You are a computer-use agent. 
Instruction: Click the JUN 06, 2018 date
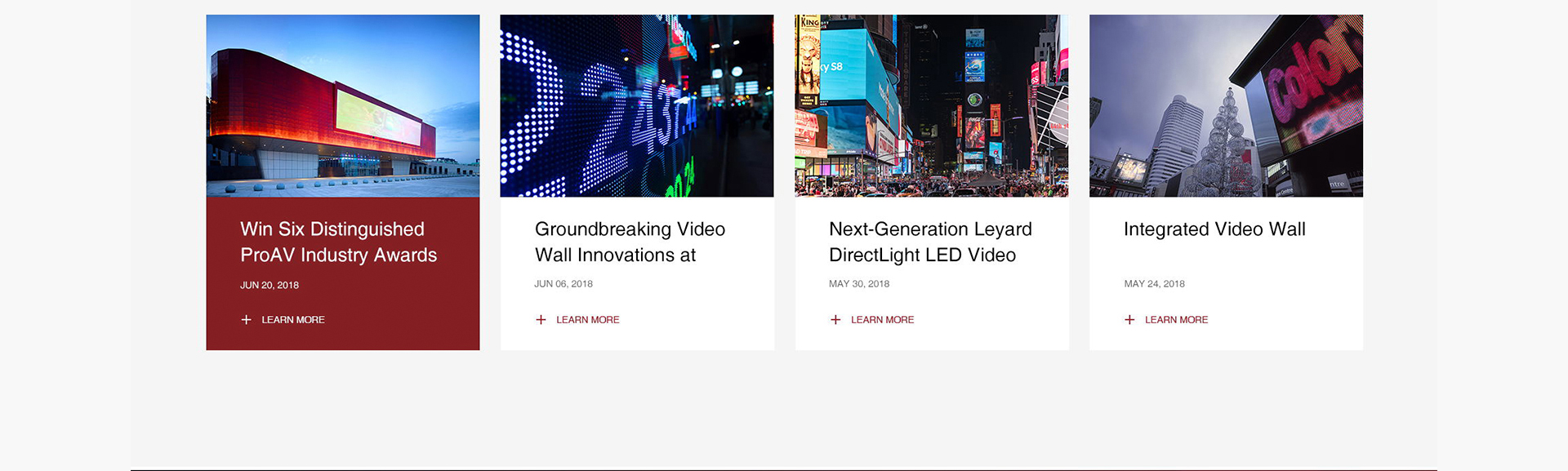563,284
